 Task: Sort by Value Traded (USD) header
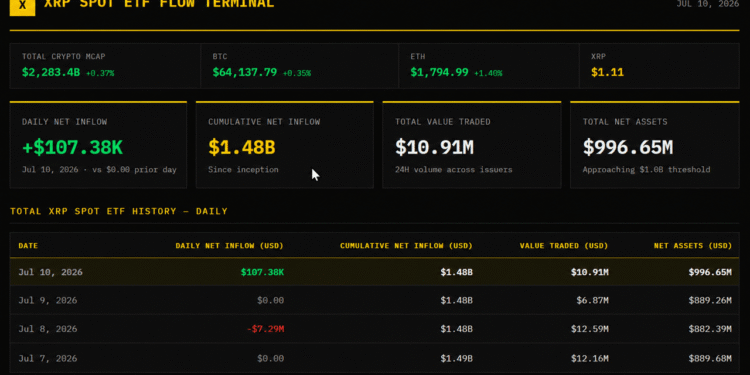[564, 246]
